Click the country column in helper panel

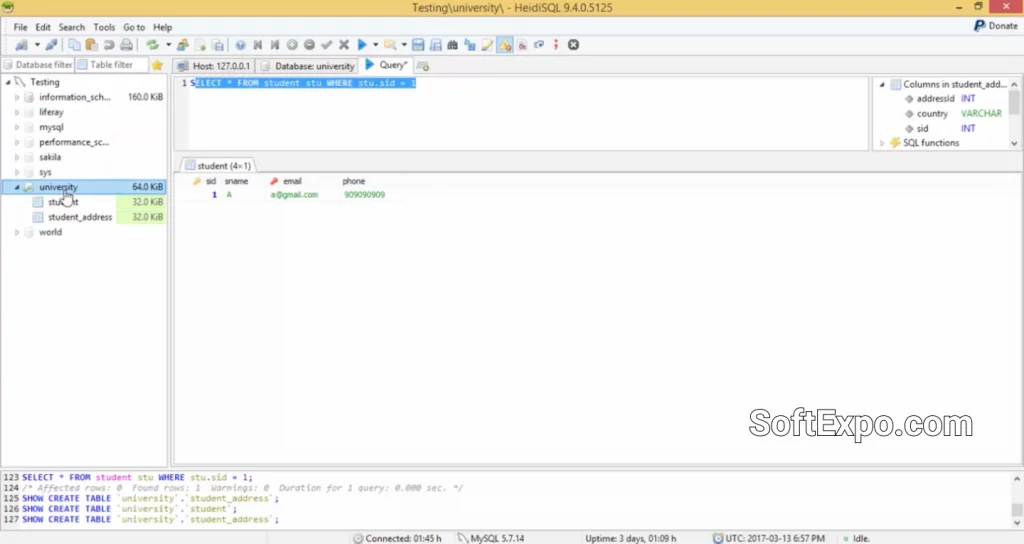932,114
